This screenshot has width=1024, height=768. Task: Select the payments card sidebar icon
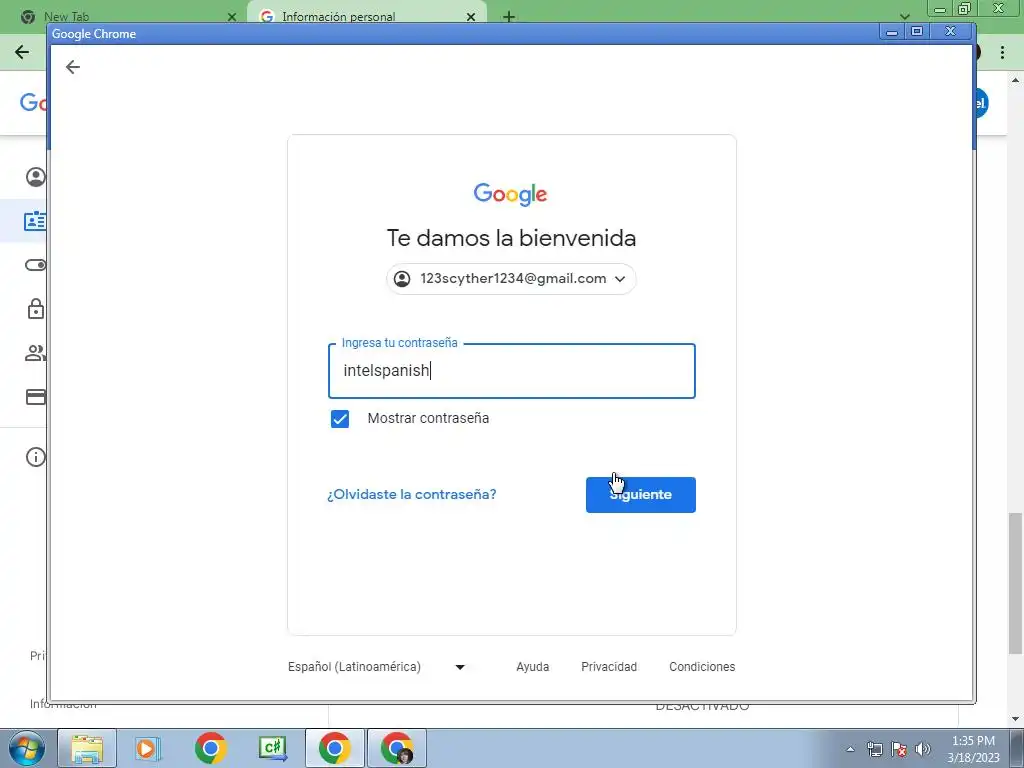[x=36, y=396]
